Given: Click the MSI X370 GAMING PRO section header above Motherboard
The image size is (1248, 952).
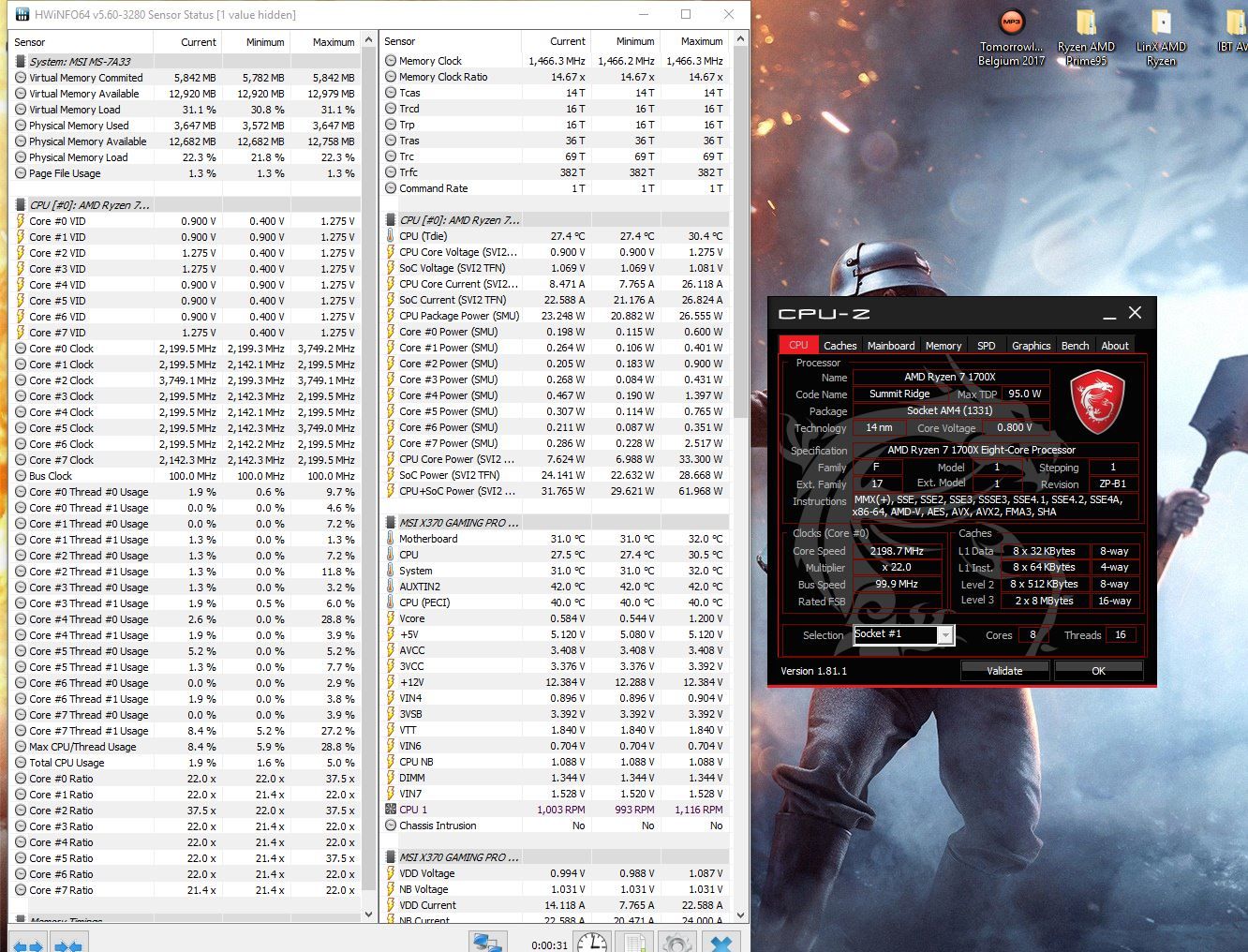Looking at the screenshot, I should 555,523.
